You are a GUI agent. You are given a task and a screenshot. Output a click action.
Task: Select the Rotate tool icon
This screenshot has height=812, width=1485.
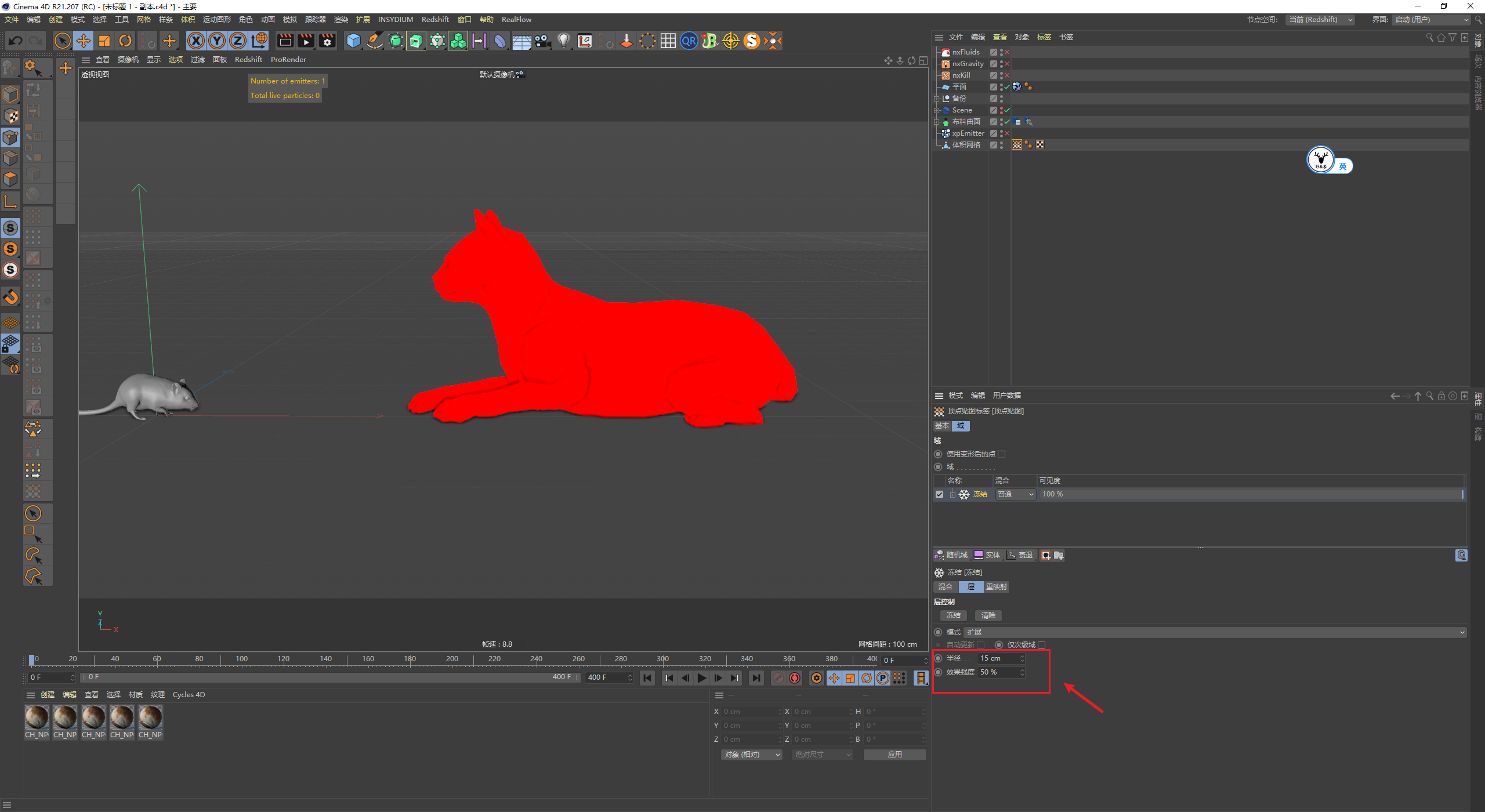[x=125, y=41]
